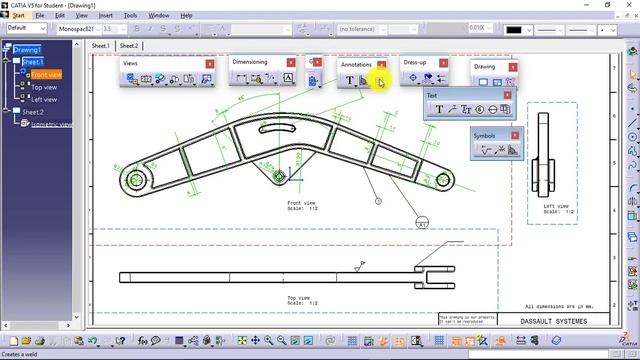Toggle the Italic formatting button

click(x=150, y=29)
